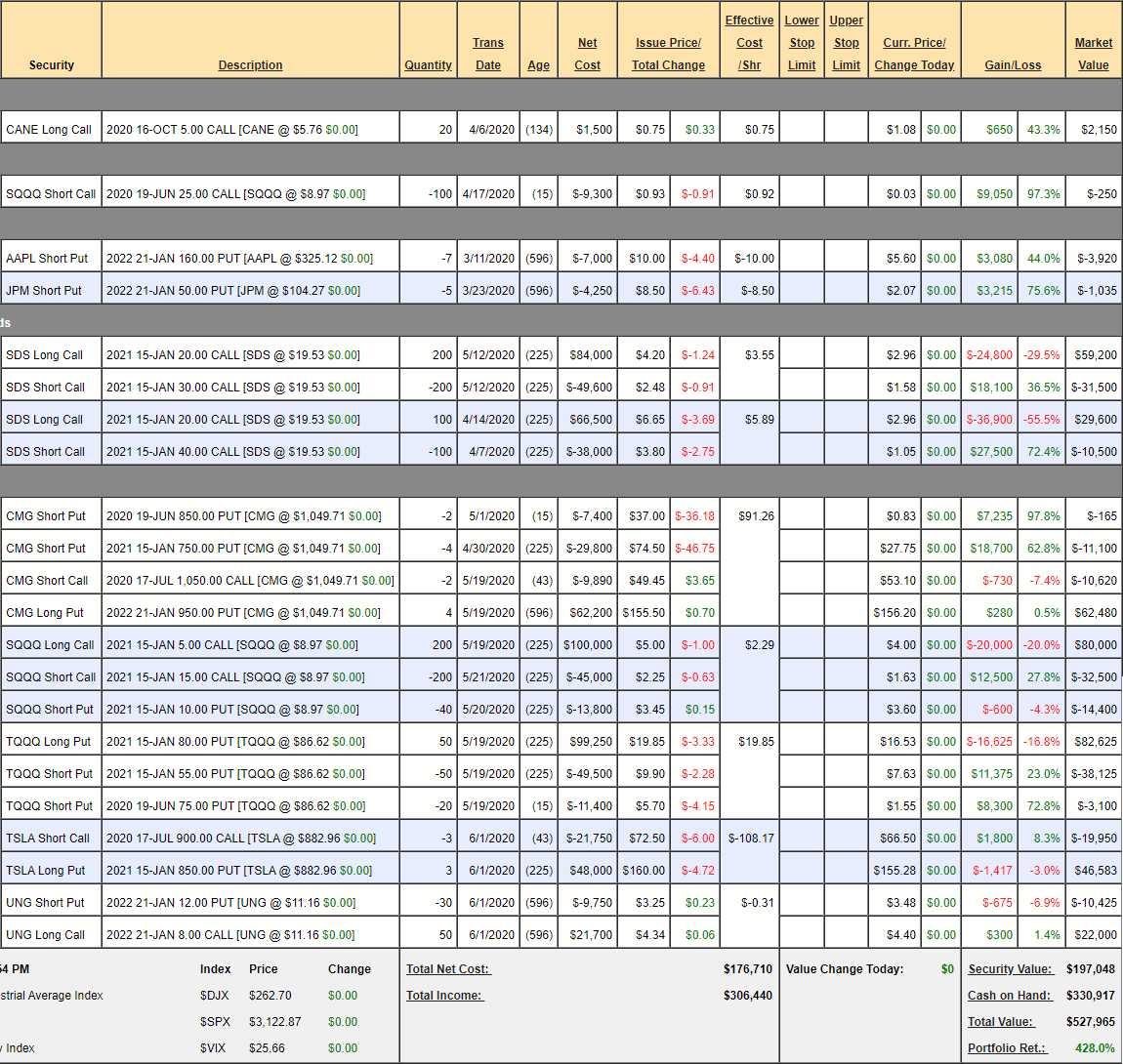The width and height of the screenshot is (1123, 1064).
Task: Click the UNG Long Call security cell
Action: 46,935
